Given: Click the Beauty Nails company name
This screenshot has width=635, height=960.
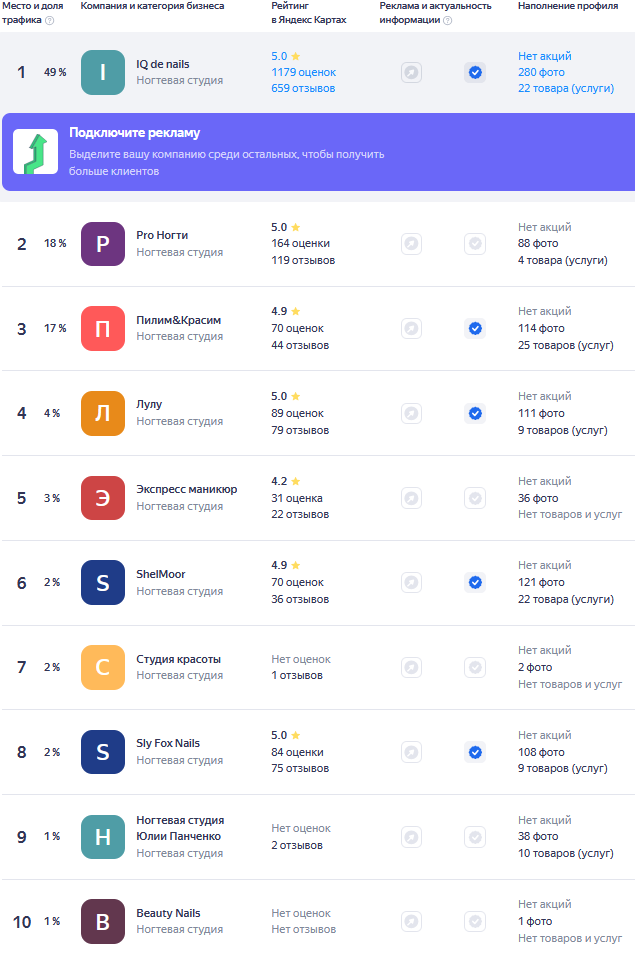Looking at the screenshot, I should coord(168,913).
